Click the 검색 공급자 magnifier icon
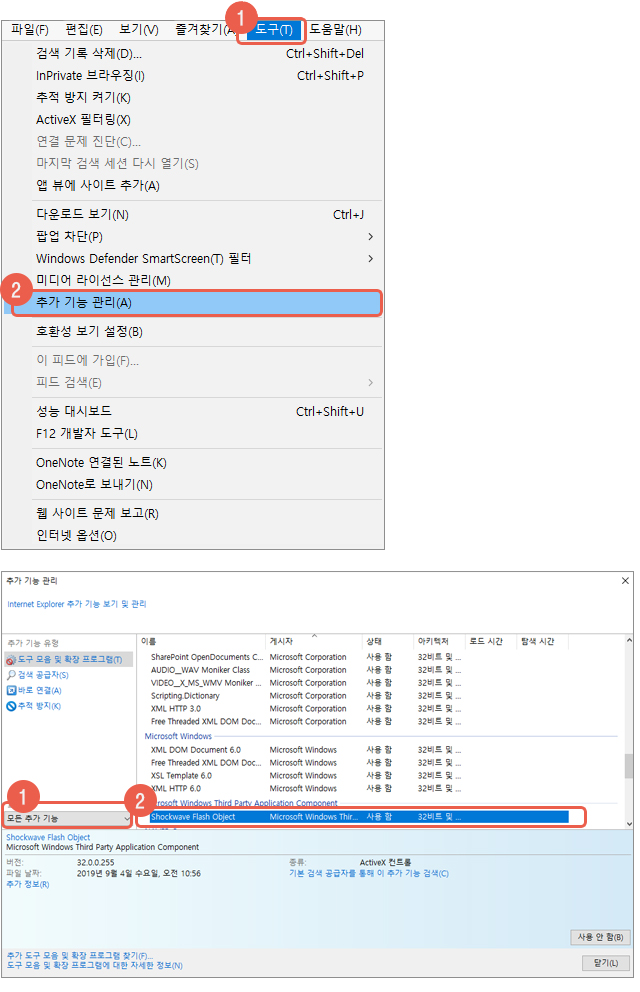 [x=11, y=675]
